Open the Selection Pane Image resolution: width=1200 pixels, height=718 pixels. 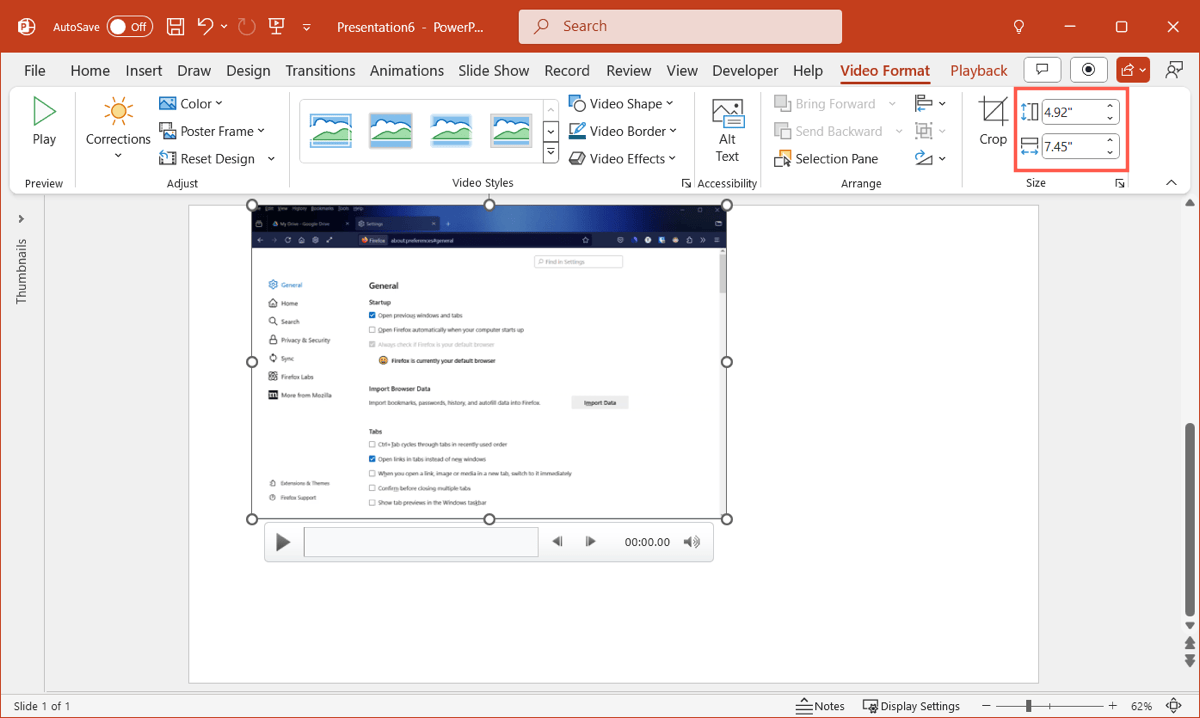coord(826,159)
